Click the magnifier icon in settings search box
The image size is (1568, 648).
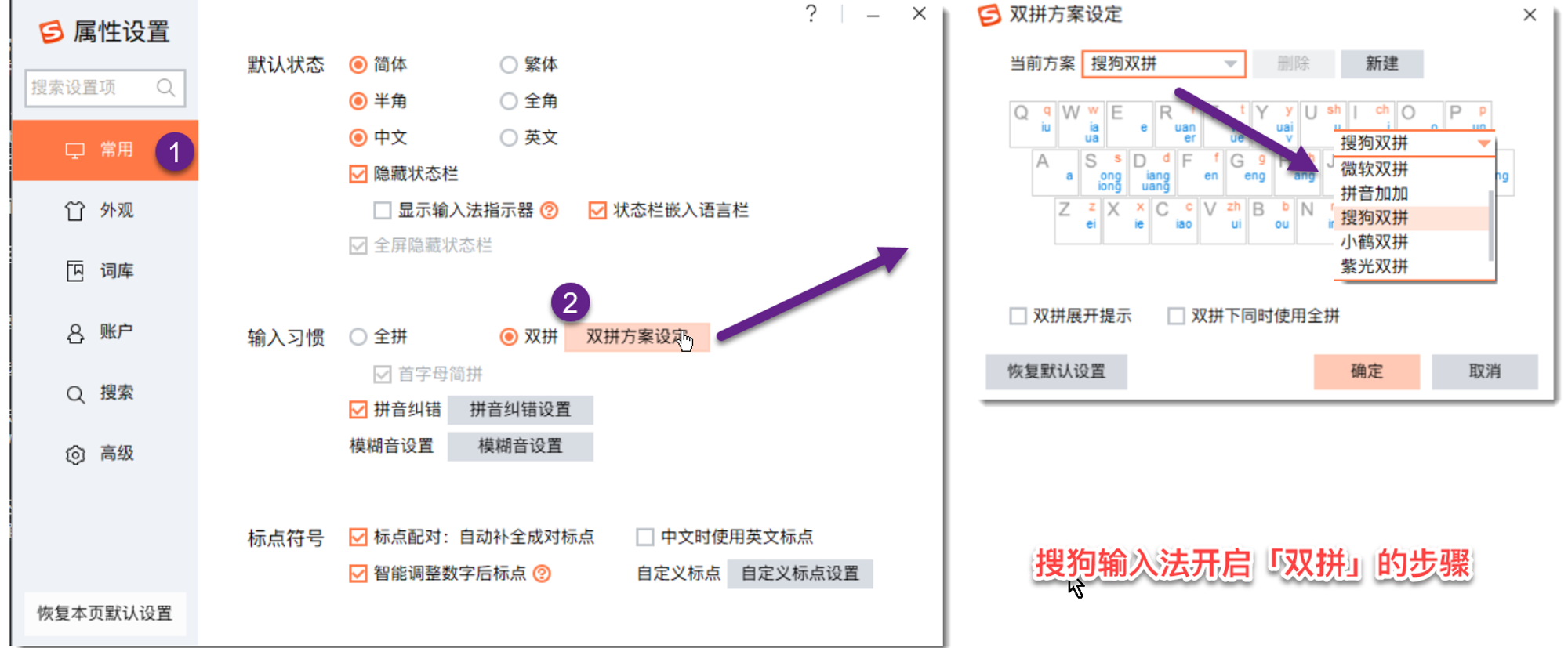coord(165,87)
